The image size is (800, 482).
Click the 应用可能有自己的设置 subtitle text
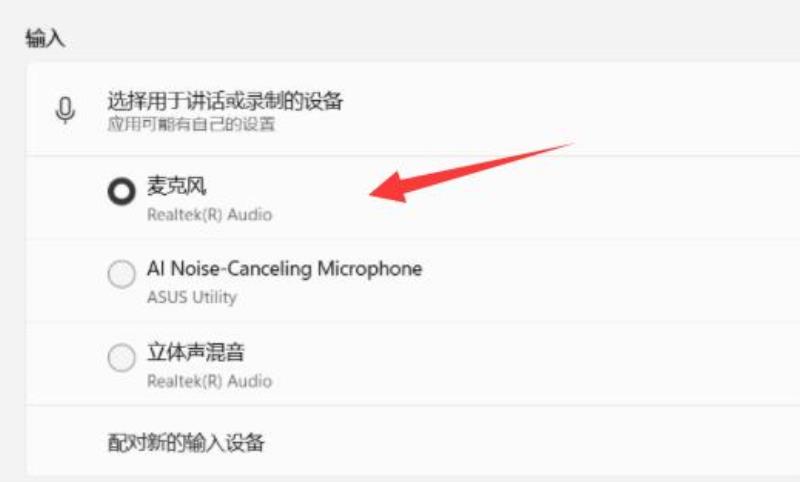(191, 124)
